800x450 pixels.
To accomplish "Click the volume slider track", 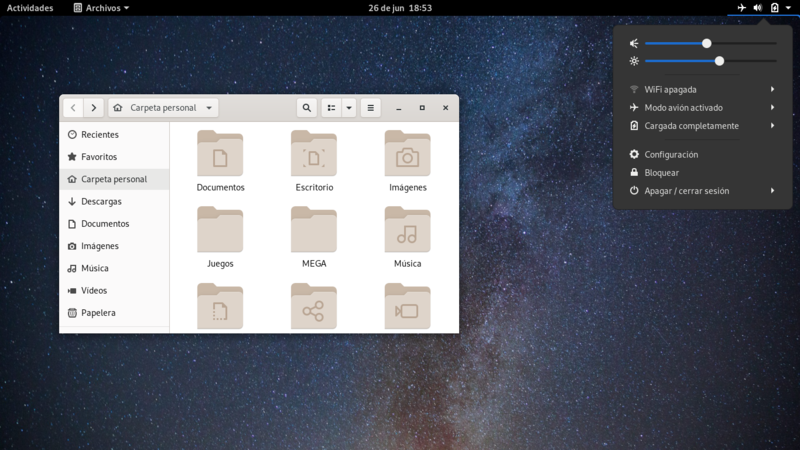I will [x=711, y=43].
